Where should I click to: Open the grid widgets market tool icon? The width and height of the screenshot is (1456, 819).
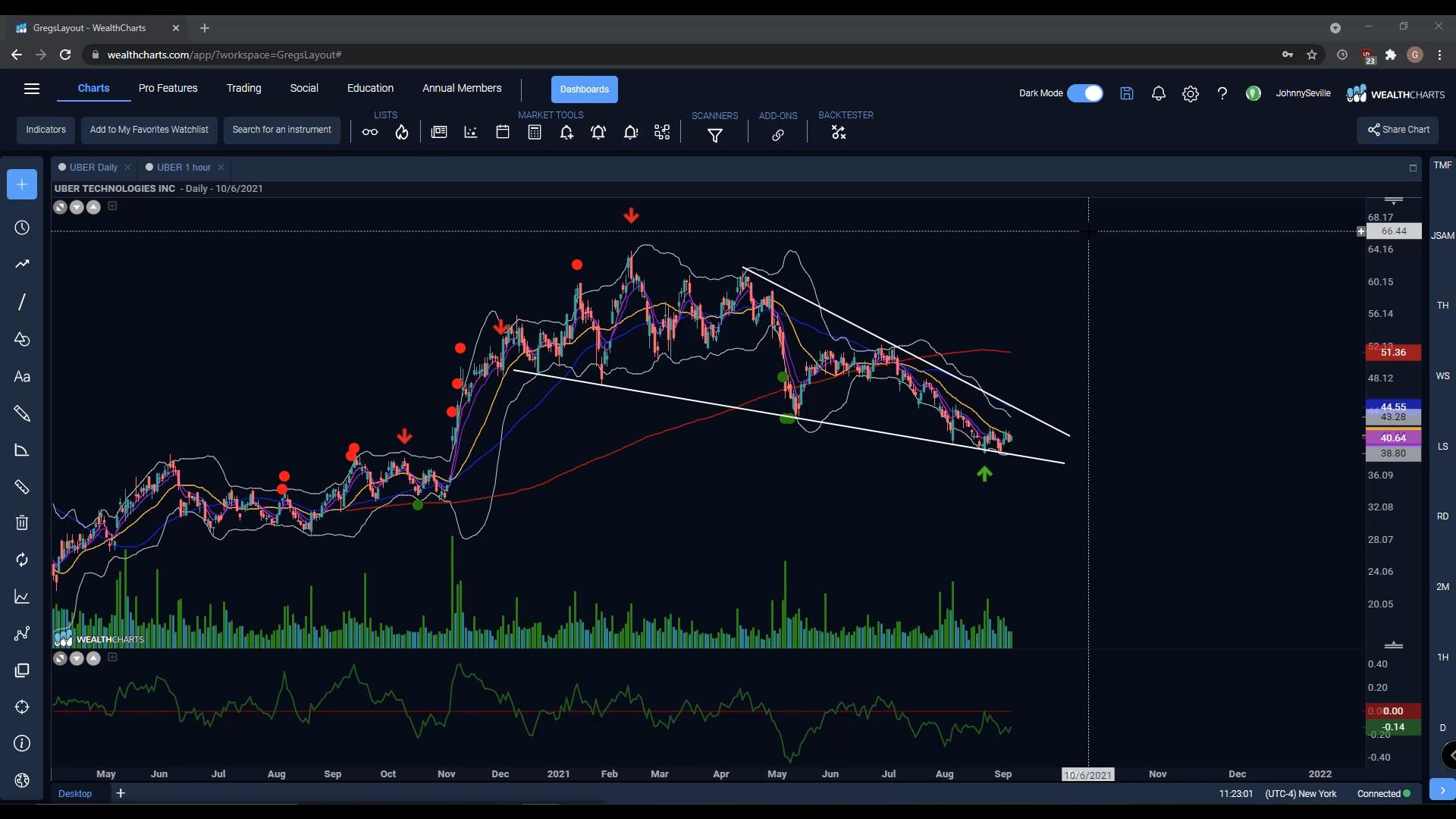click(662, 132)
